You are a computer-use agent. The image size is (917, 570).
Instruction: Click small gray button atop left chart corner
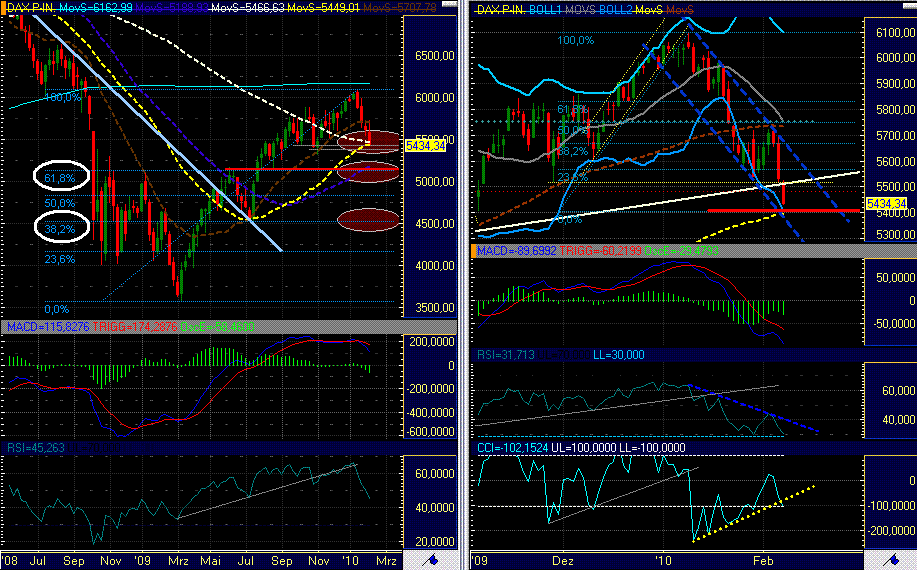[x=449, y=4]
